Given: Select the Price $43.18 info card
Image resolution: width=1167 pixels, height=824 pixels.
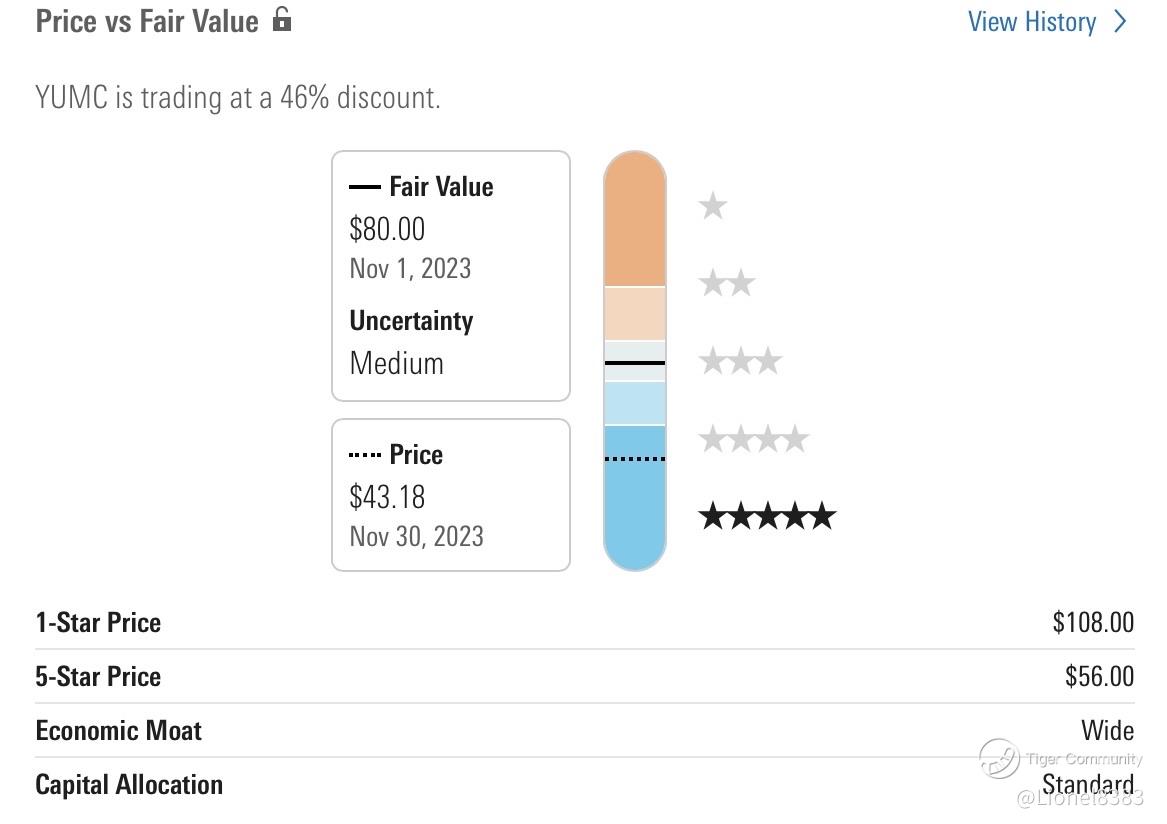Looking at the screenshot, I should (451, 495).
